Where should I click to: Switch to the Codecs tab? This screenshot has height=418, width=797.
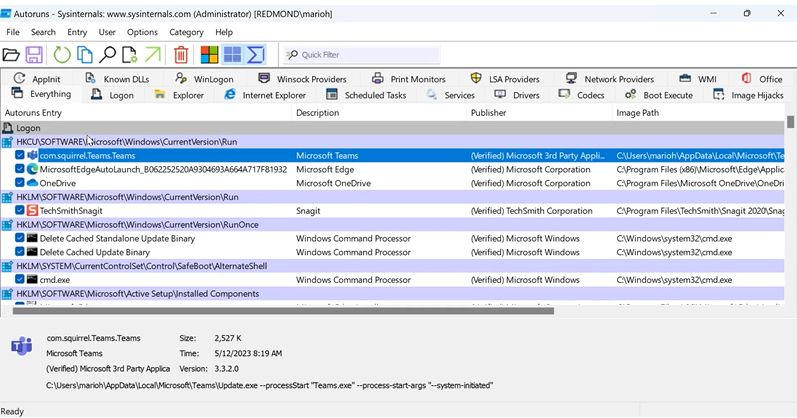point(581,95)
